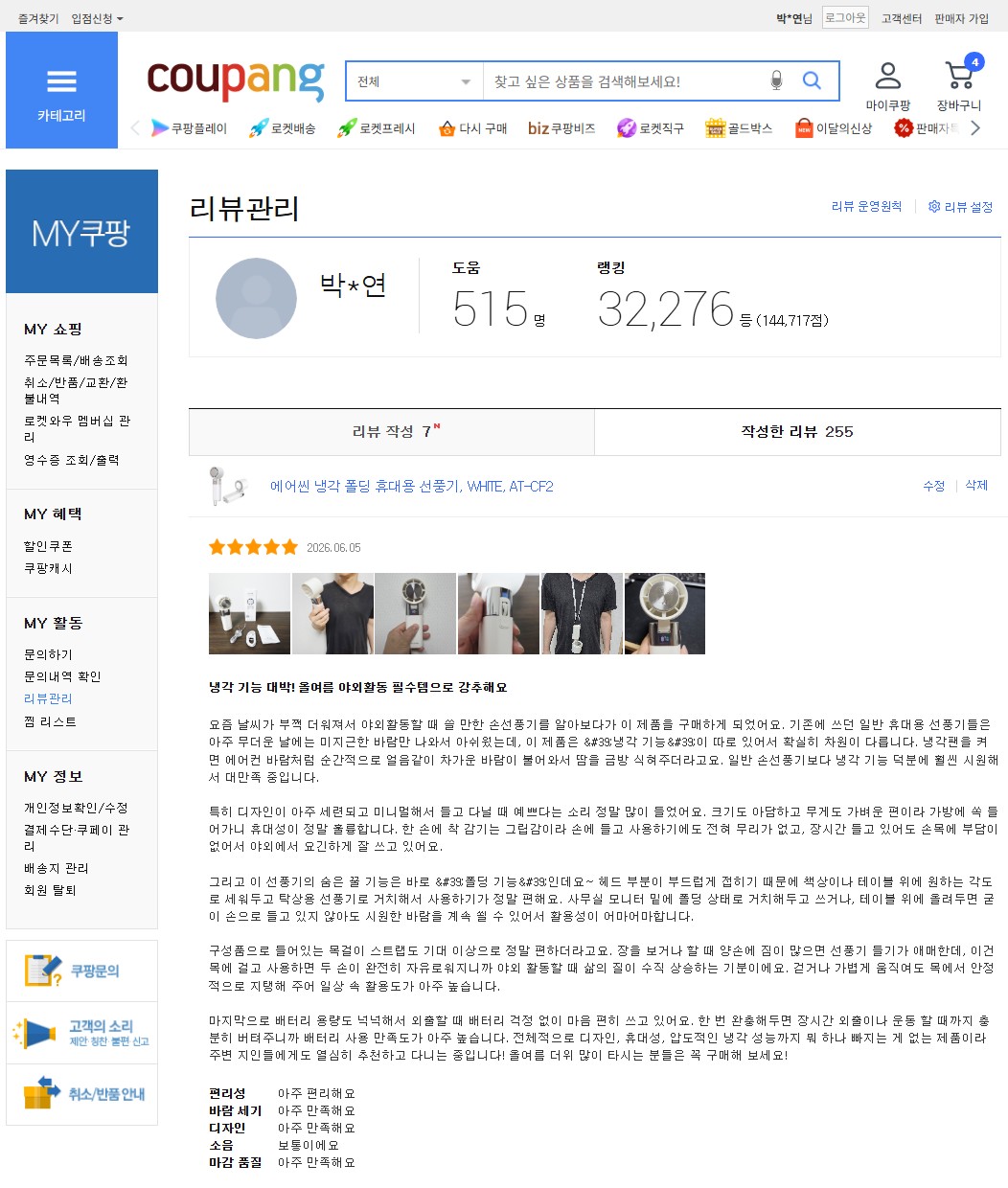Open 리뷰관리 in sidebar
The image size is (1008, 1188).
point(48,698)
